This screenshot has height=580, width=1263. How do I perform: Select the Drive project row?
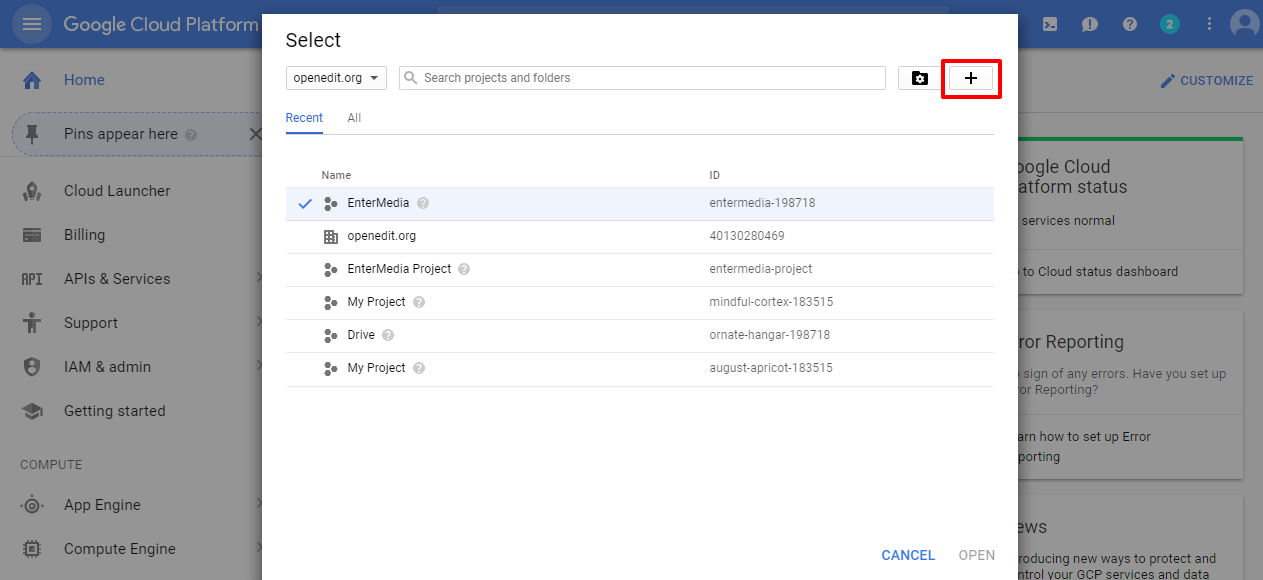tap(640, 336)
